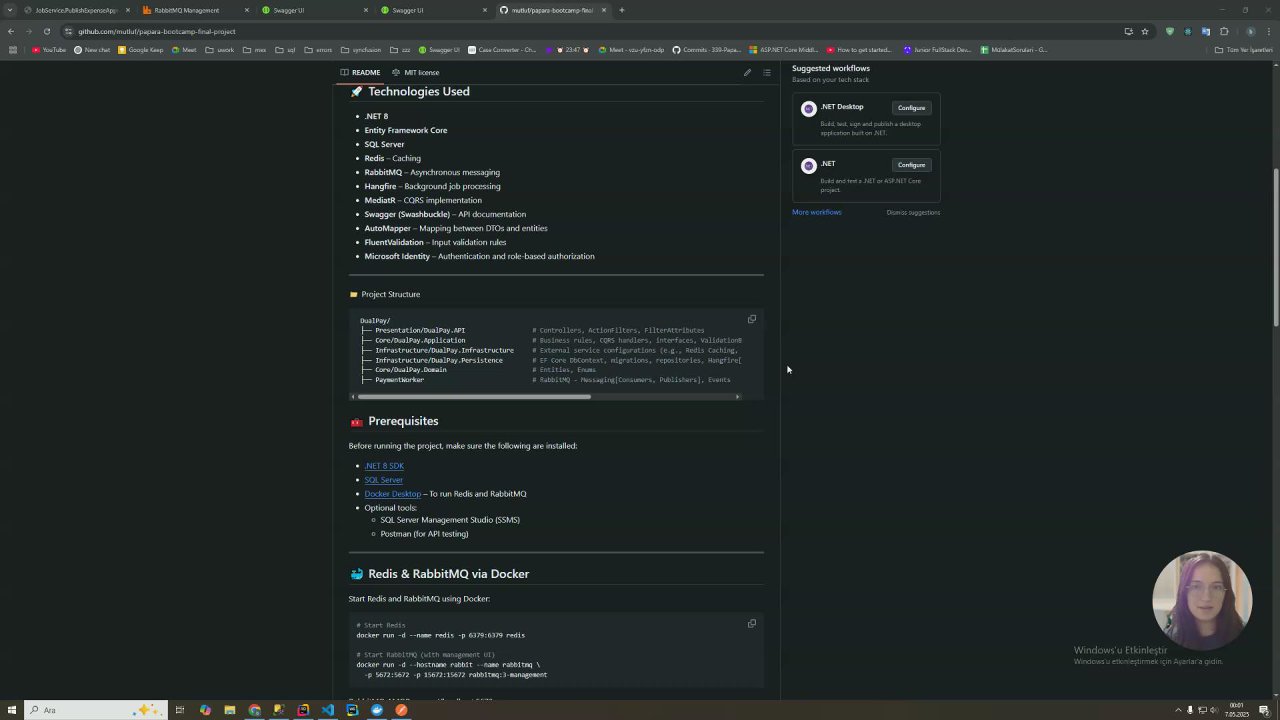Screen dimensions: 1280x720
Task: Open the Tüm Yer İşaretleri folder
Action: [1243, 50]
